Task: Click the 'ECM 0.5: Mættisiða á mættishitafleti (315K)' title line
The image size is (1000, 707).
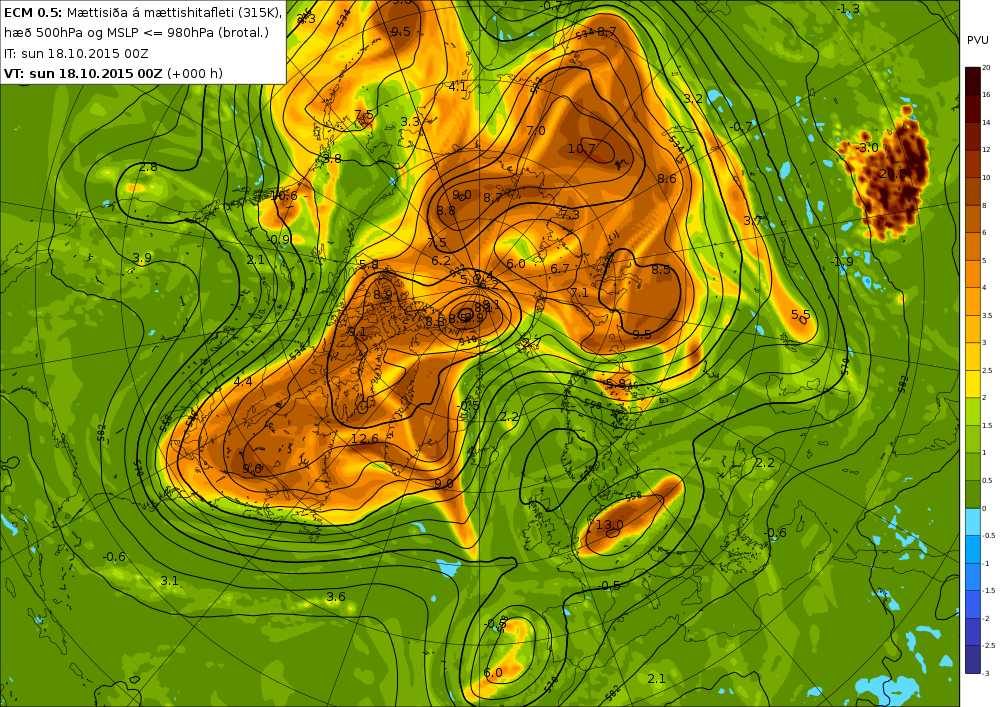Action: pos(143,13)
